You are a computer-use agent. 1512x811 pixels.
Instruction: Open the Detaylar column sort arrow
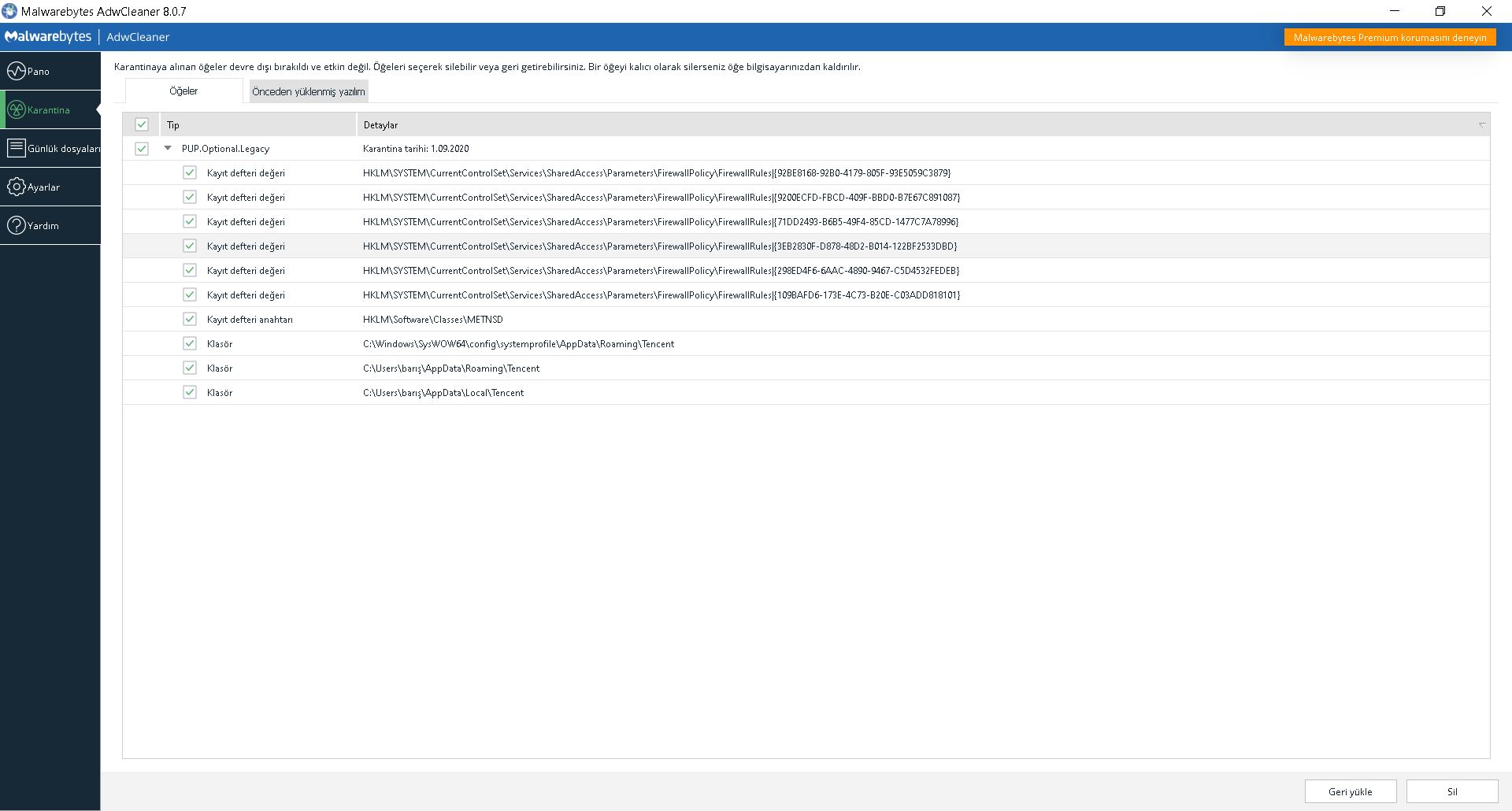click(x=1481, y=124)
